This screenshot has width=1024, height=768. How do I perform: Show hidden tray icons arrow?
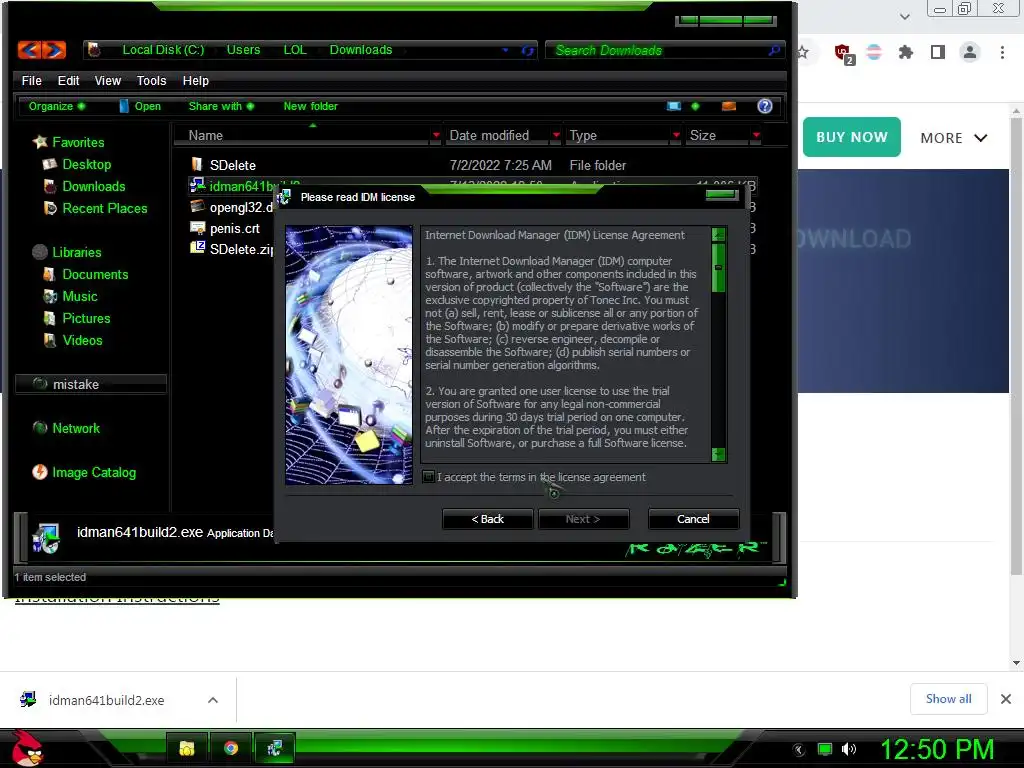point(799,750)
